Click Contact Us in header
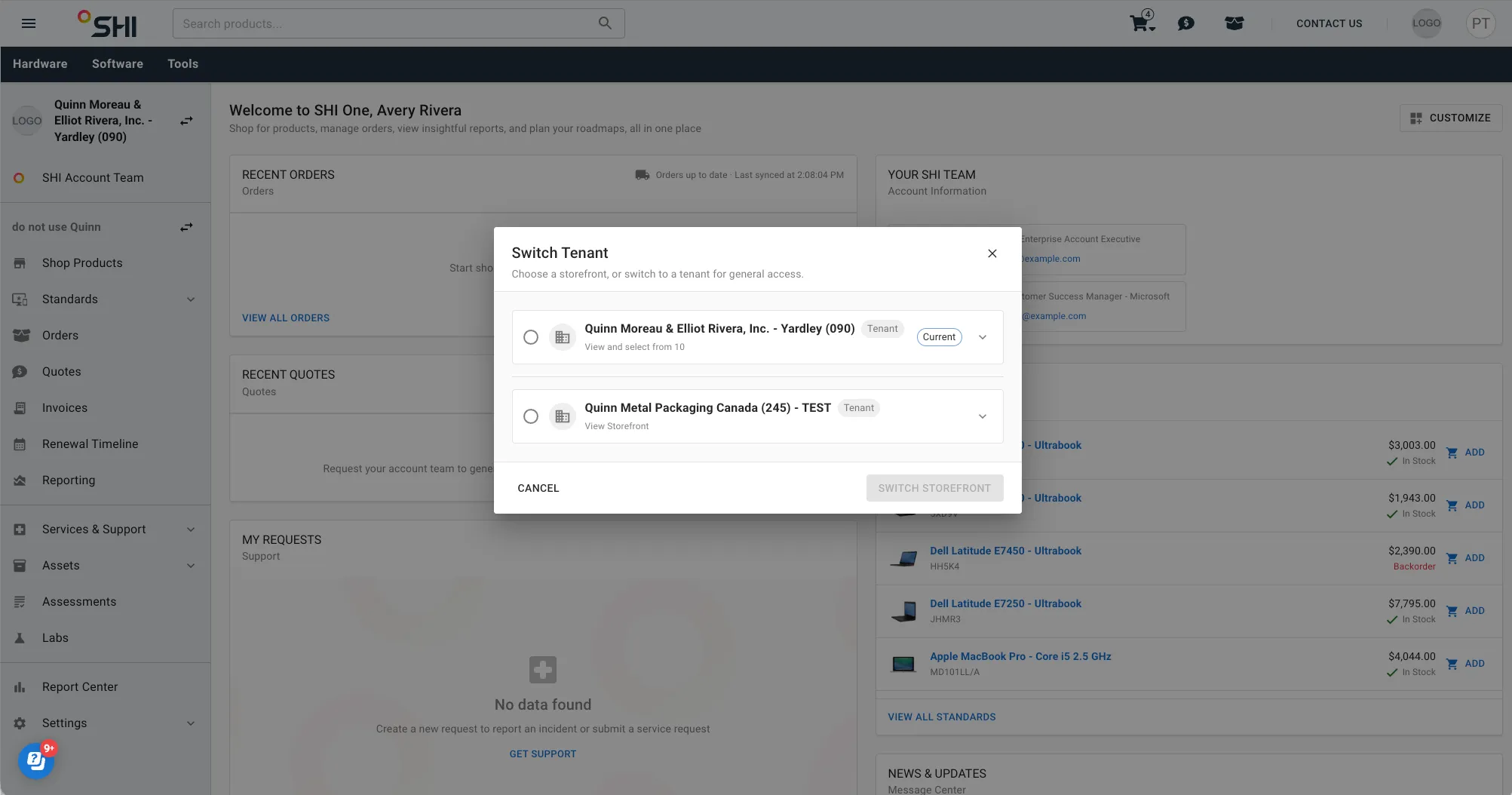 click(1330, 23)
